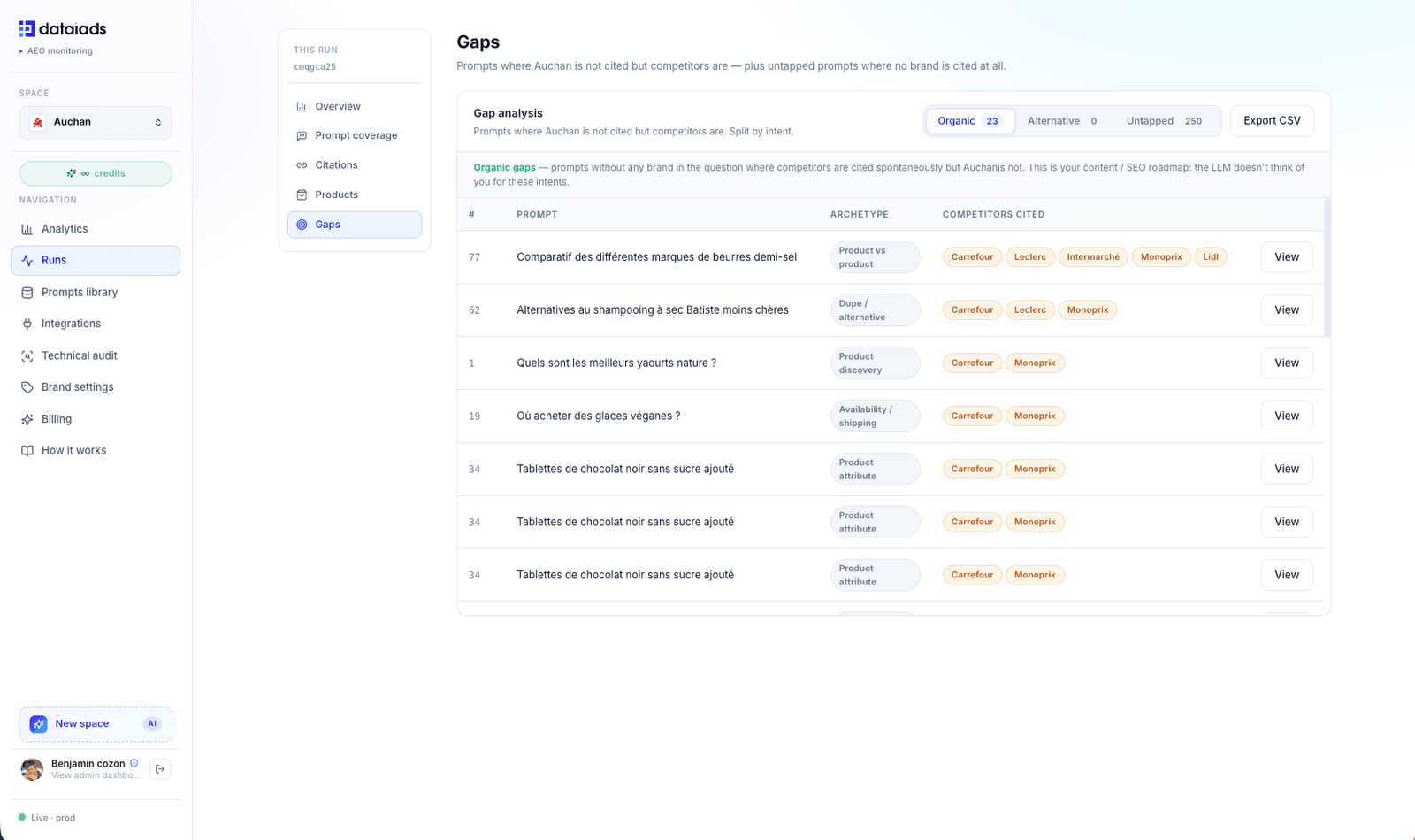Click the logout arrow icon
Viewport: 1415px width, 840px height.
tap(160, 769)
